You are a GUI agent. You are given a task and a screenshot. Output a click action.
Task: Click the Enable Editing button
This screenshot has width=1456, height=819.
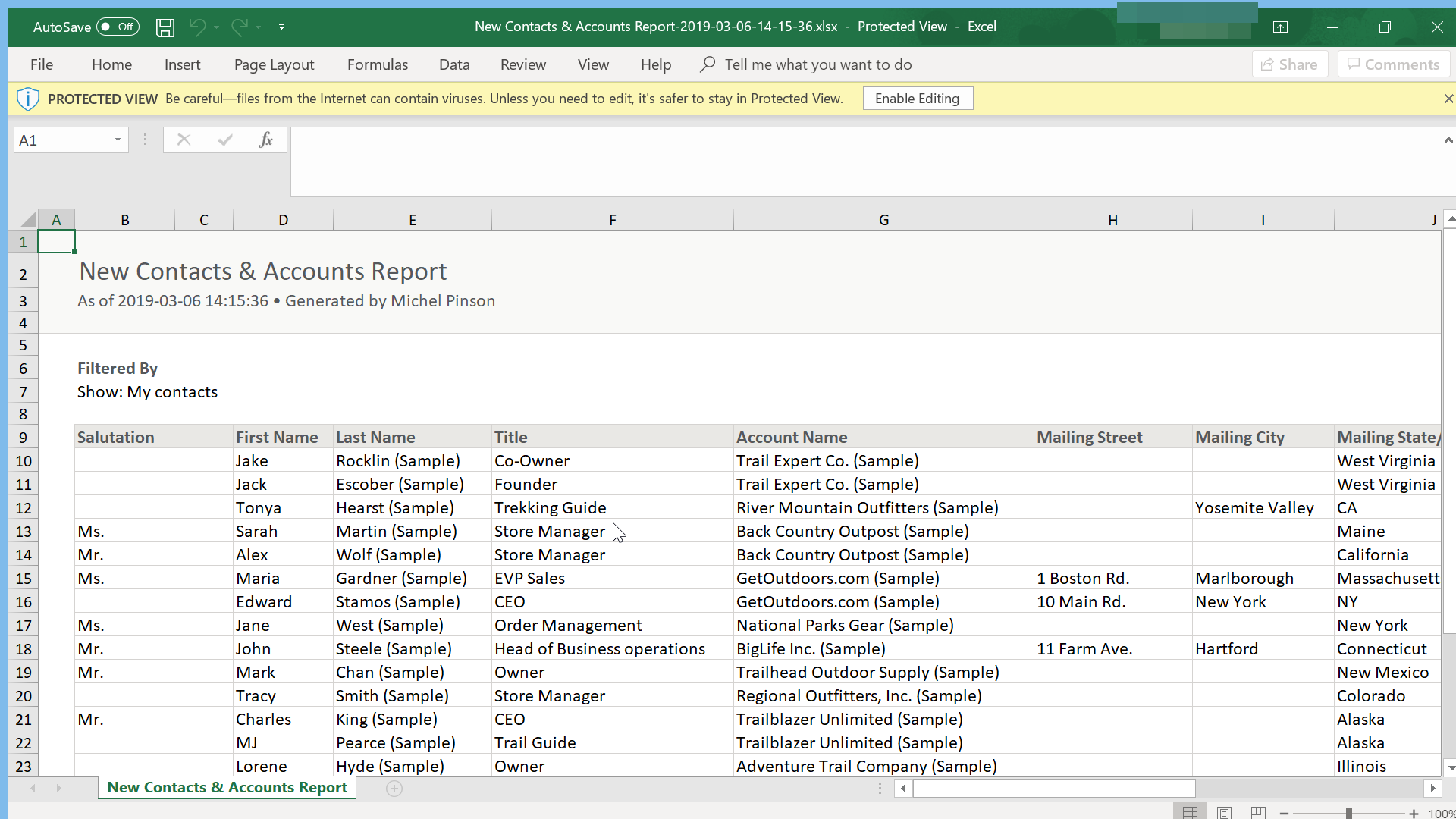918,98
